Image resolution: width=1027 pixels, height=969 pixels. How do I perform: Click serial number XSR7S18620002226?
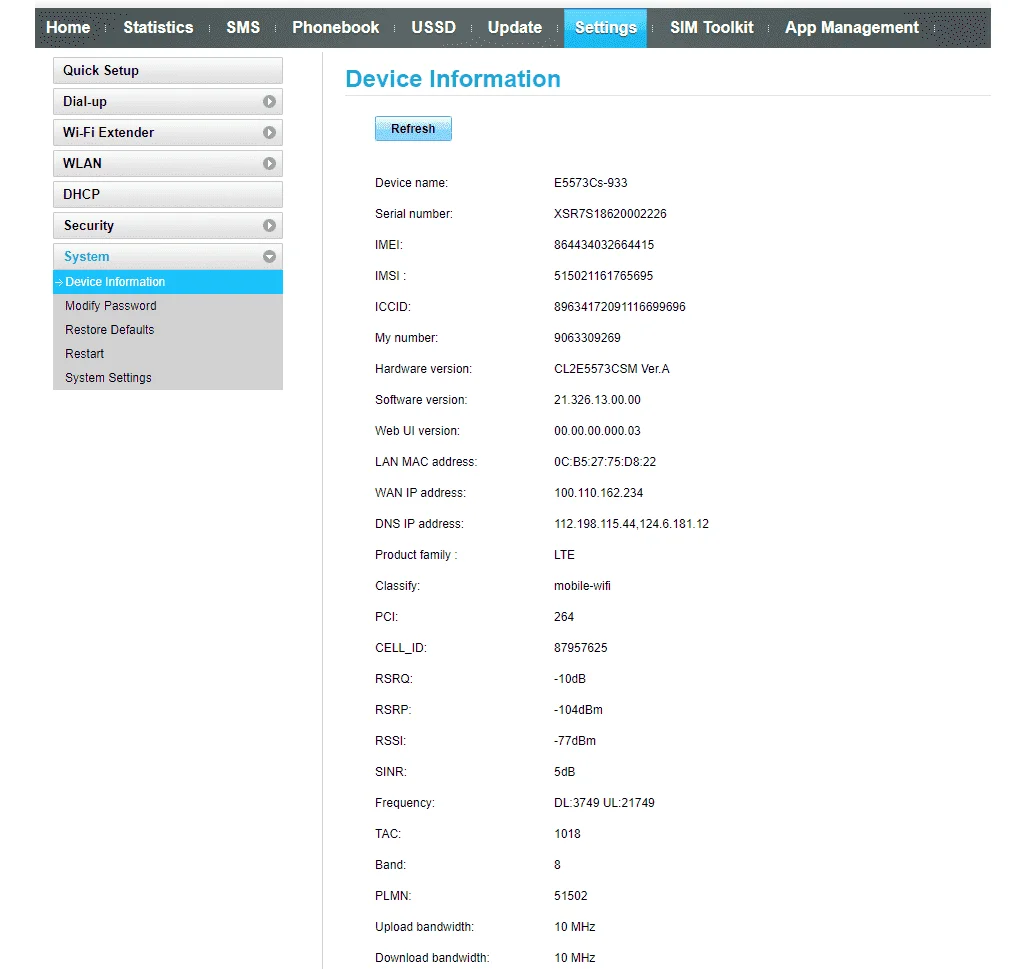point(610,214)
